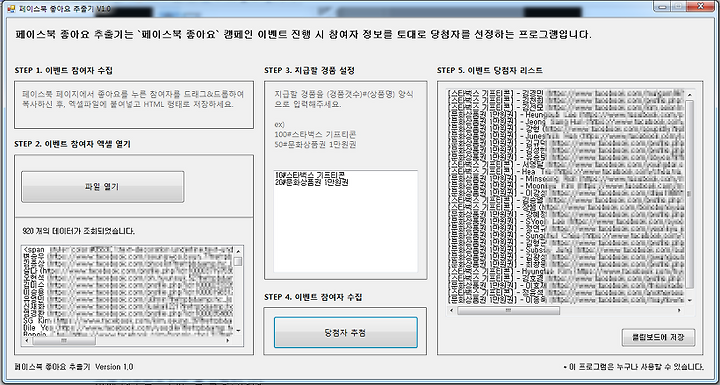Click up arrow of winner list scrollbar
The height and width of the screenshot is (385, 720).
(689, 94)
